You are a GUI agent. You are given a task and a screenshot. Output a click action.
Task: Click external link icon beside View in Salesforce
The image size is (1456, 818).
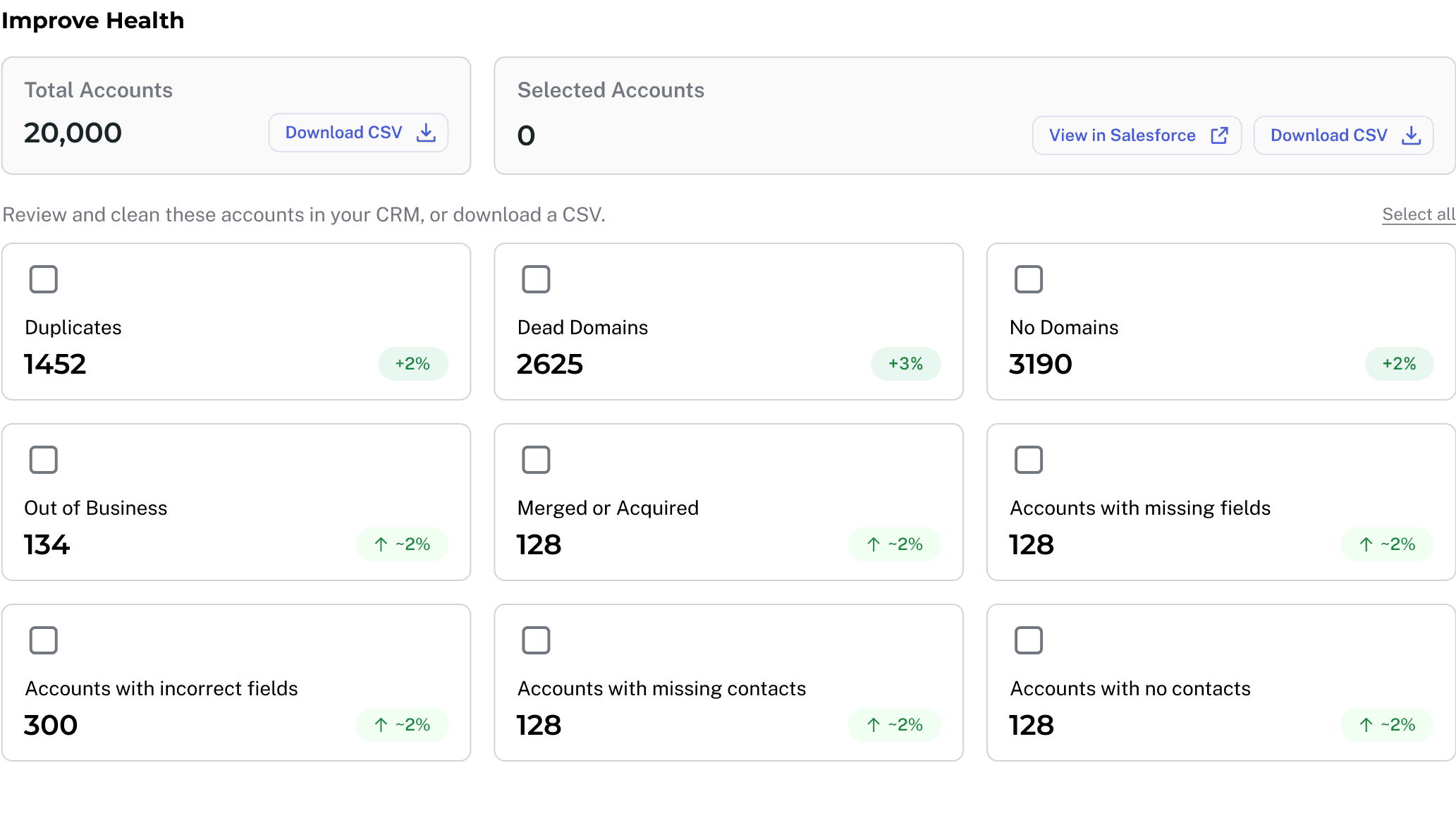pyautogui.click(x=1219, y=135)
